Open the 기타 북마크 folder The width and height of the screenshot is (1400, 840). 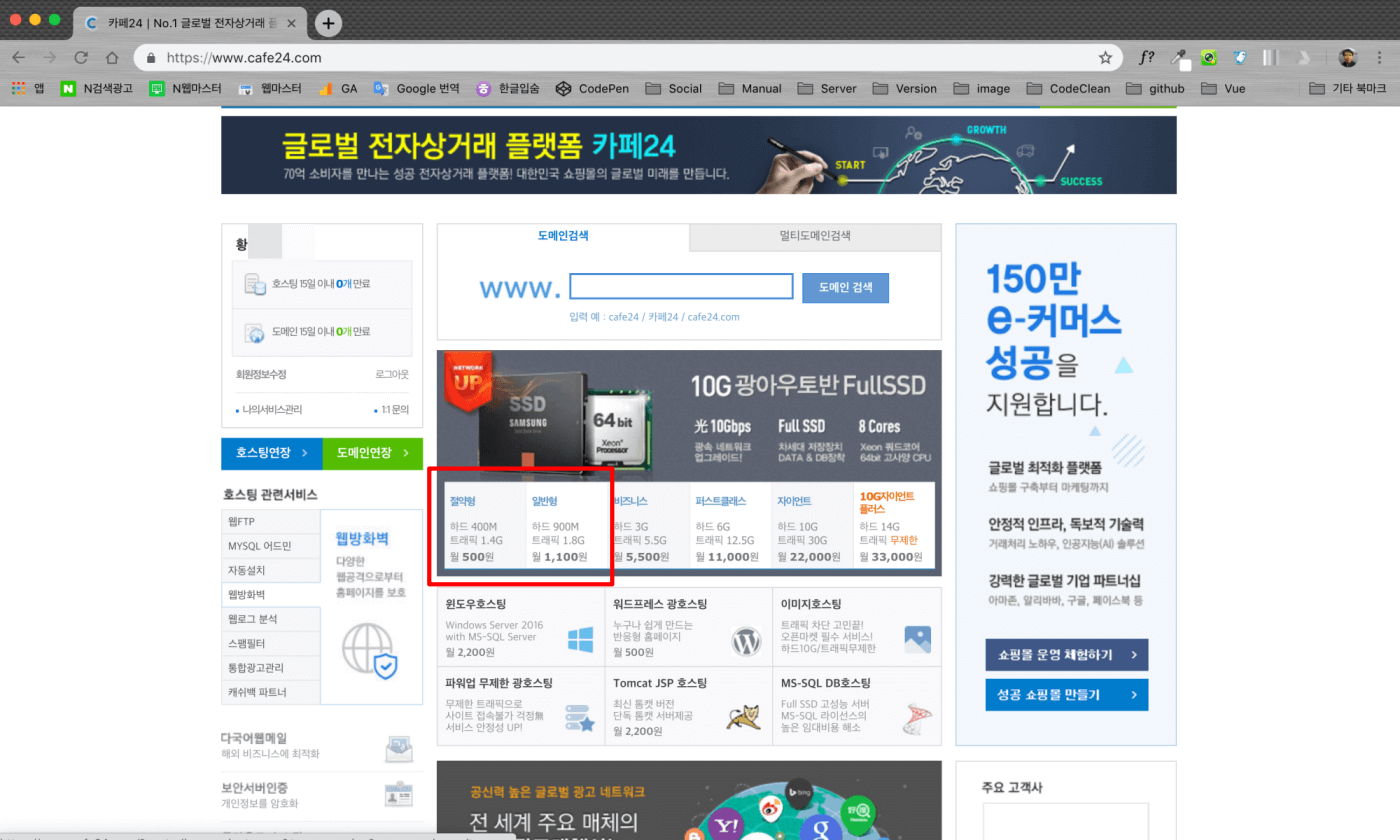[1348, 88]
